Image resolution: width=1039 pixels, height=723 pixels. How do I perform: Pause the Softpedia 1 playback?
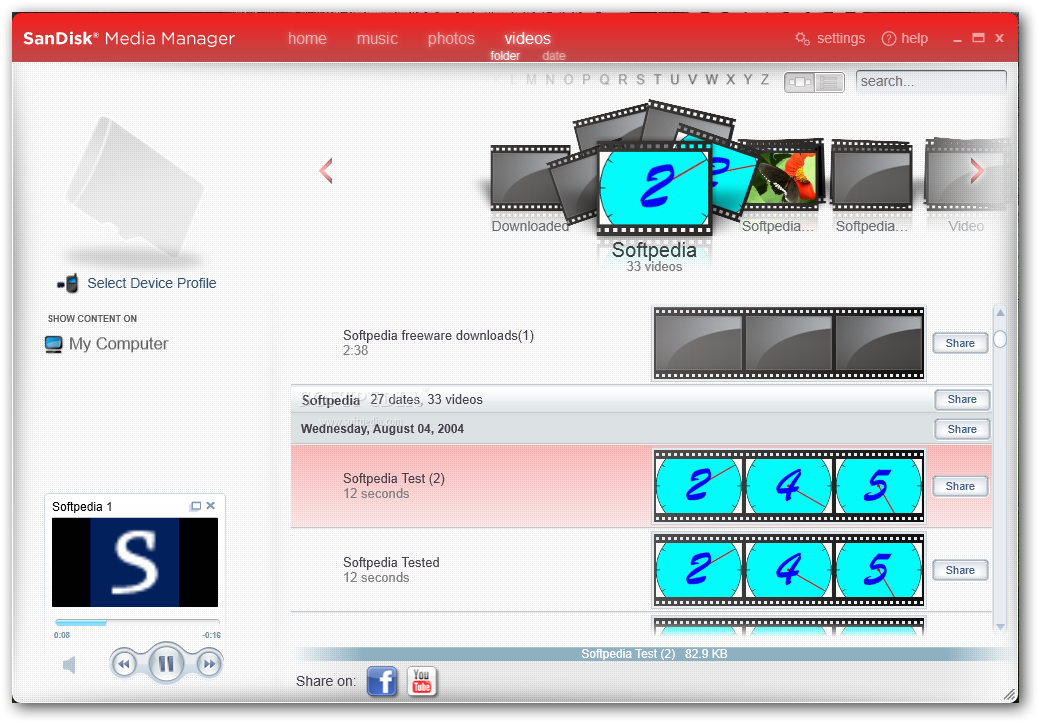click(x=166, y=663)
